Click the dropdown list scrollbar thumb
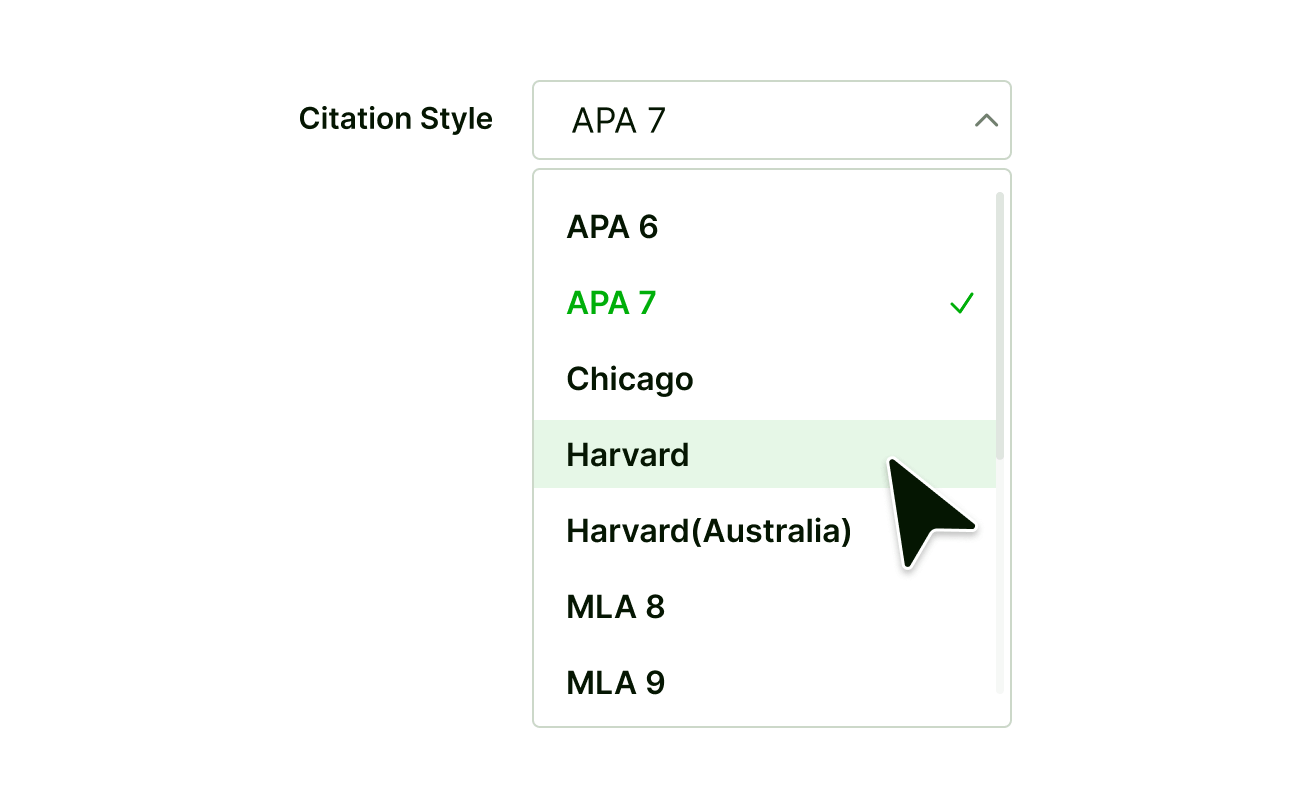Image resolution: width=1300 pixels, height=800 pixels. click(1000, 325)
